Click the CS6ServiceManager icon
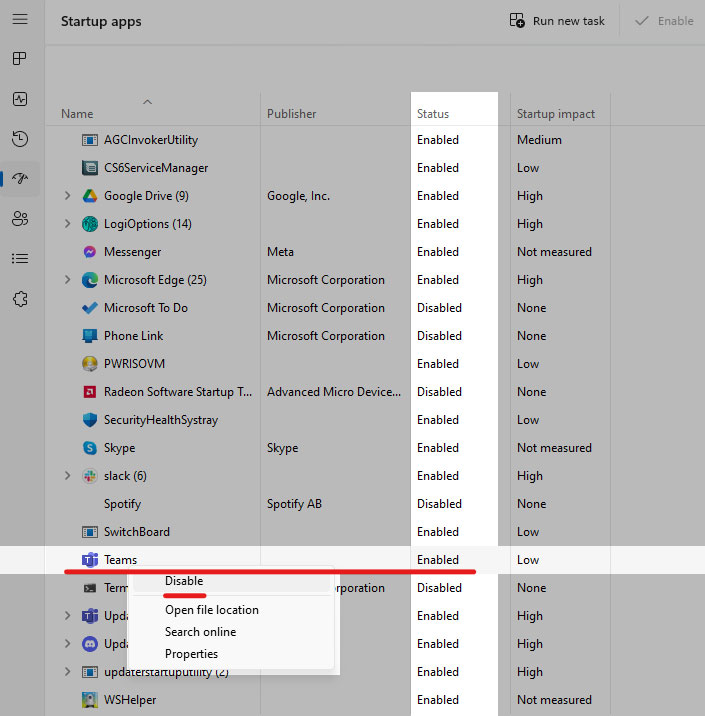Viewport: 705px width, 716px height. [89, 168]
